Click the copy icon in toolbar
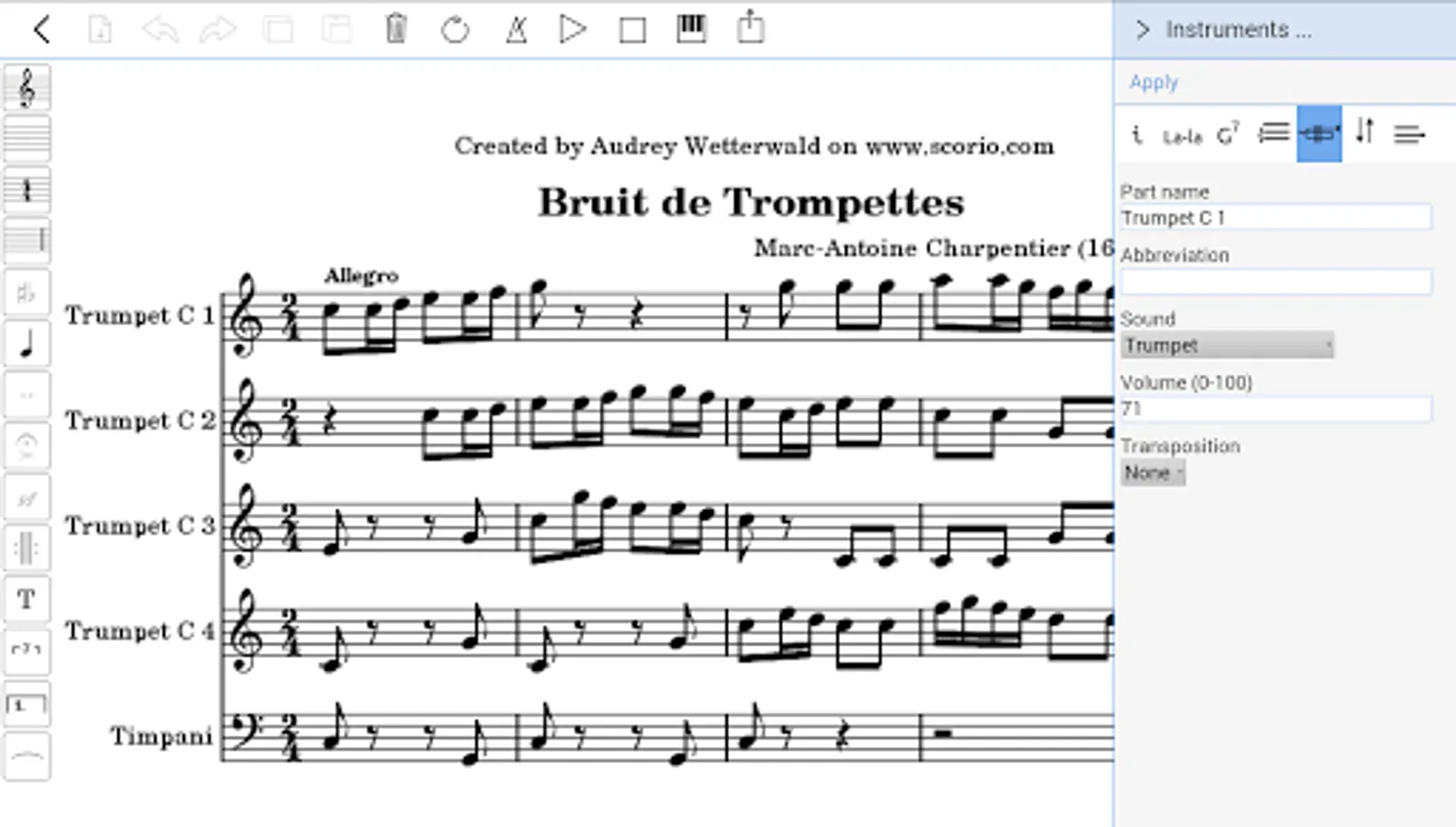The image size is (1456, 827). (279, 29)
